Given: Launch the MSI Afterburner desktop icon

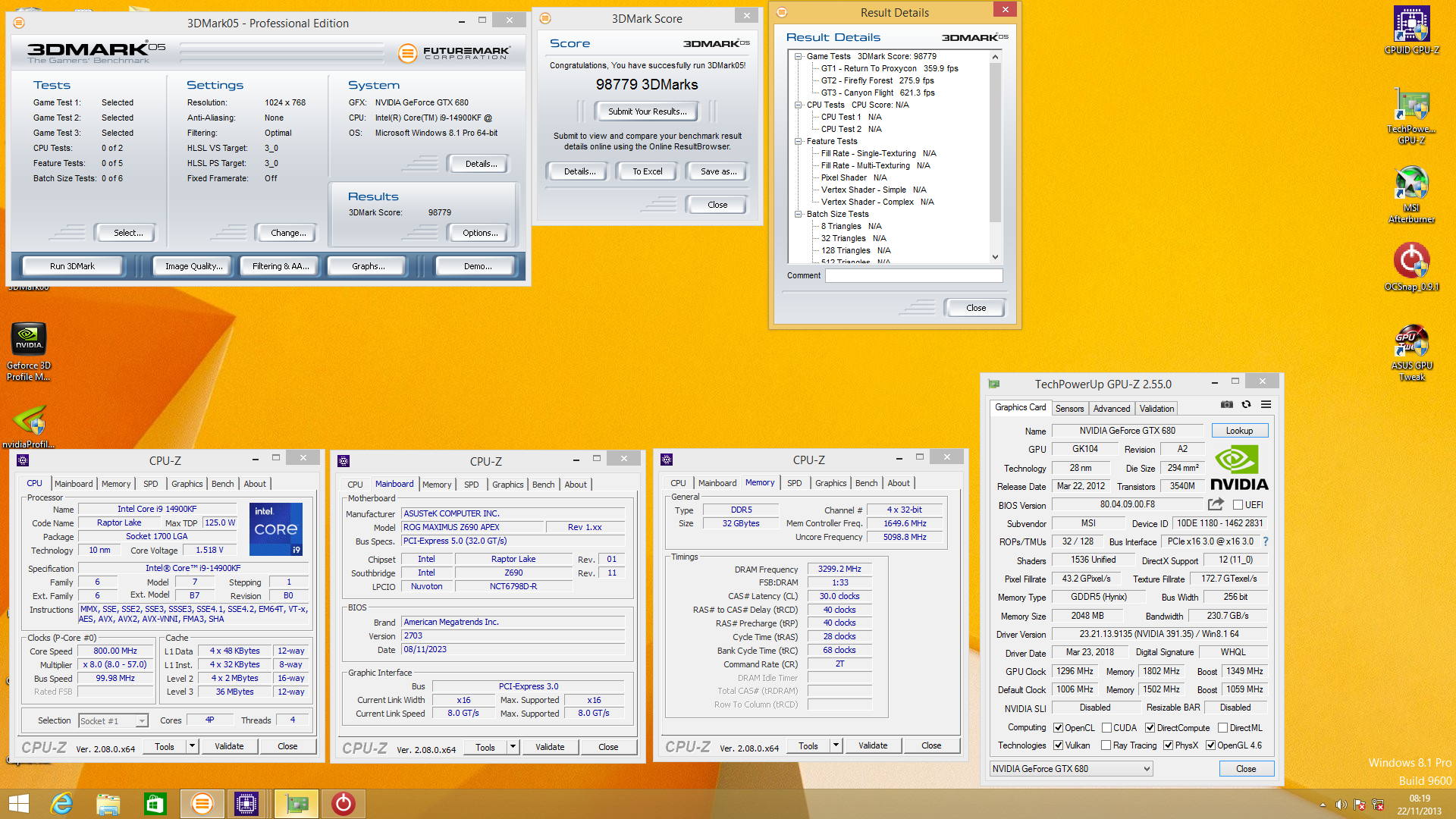Looking at the screenshot, I should coord(1411,194).
